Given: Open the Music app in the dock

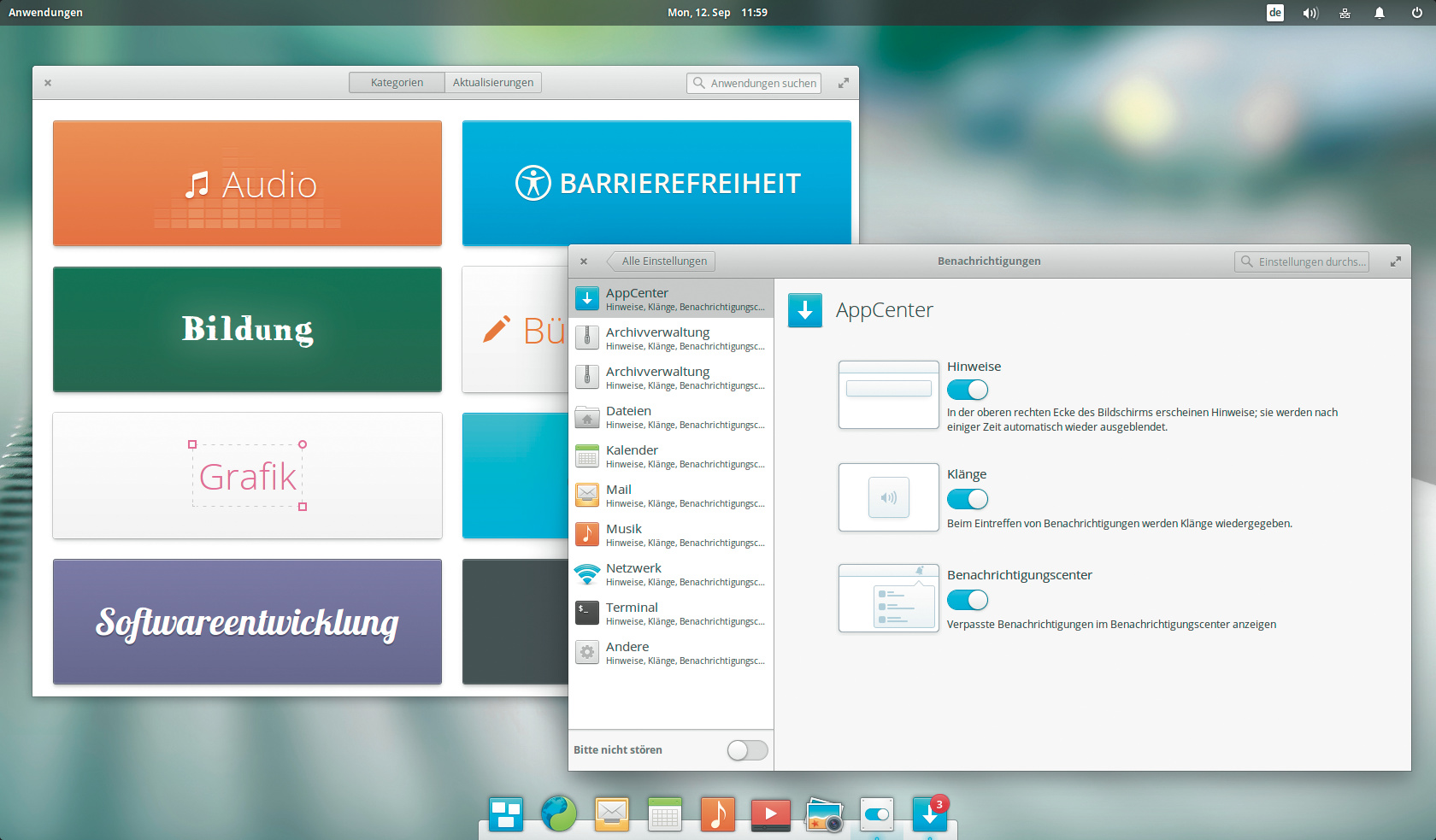Looking at the screenshot, I should click(x=717, y=814).
